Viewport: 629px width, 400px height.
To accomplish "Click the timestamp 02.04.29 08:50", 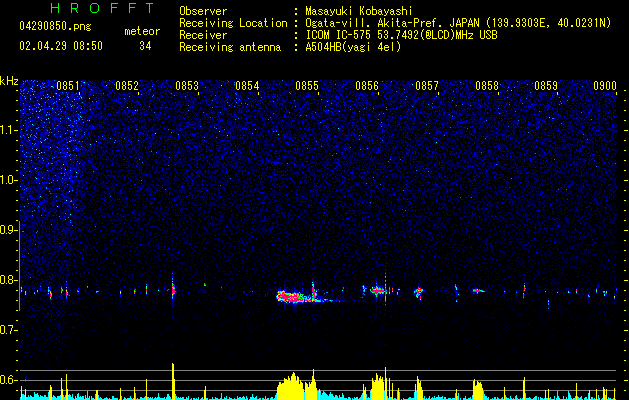I will click(x=61, y=46).
